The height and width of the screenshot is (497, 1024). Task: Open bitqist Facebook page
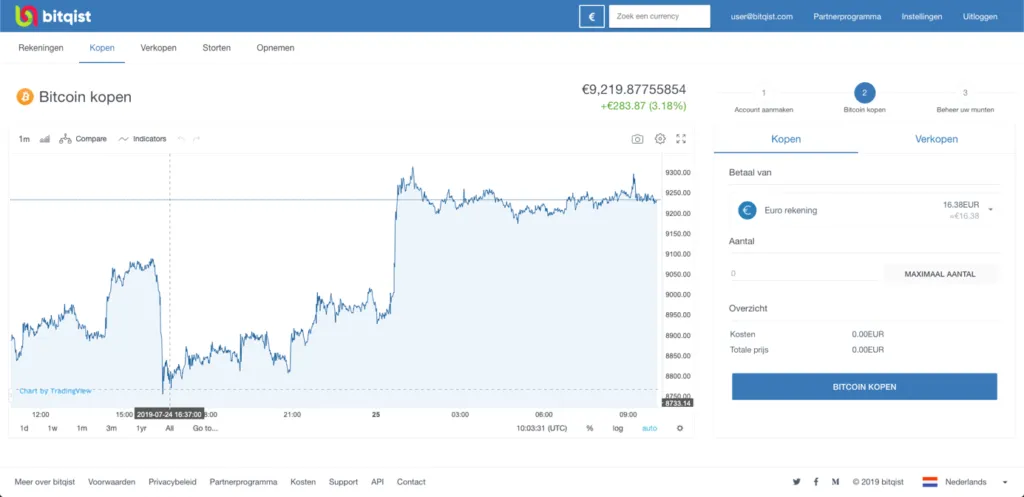click(x=816, y=482)
